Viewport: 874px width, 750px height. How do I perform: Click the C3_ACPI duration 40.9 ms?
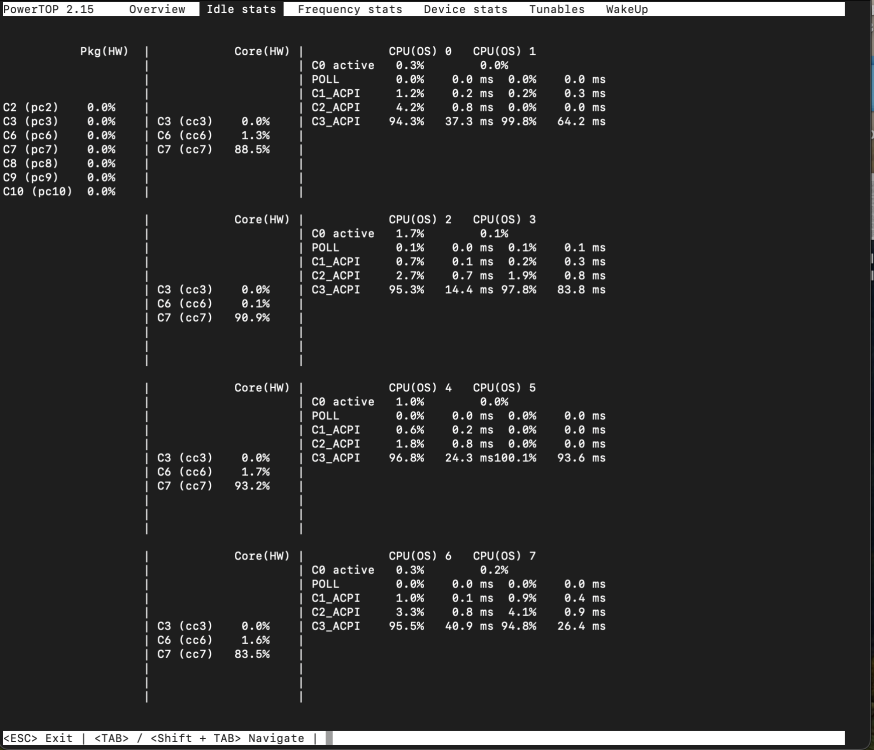tap(469, 626)
